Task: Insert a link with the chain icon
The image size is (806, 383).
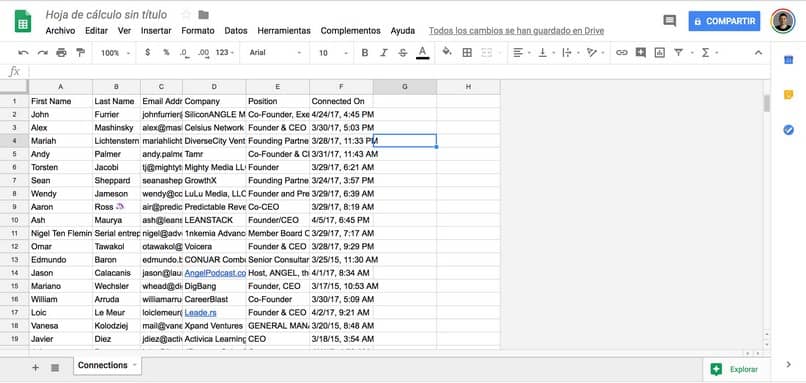Action: coord(622,52)
